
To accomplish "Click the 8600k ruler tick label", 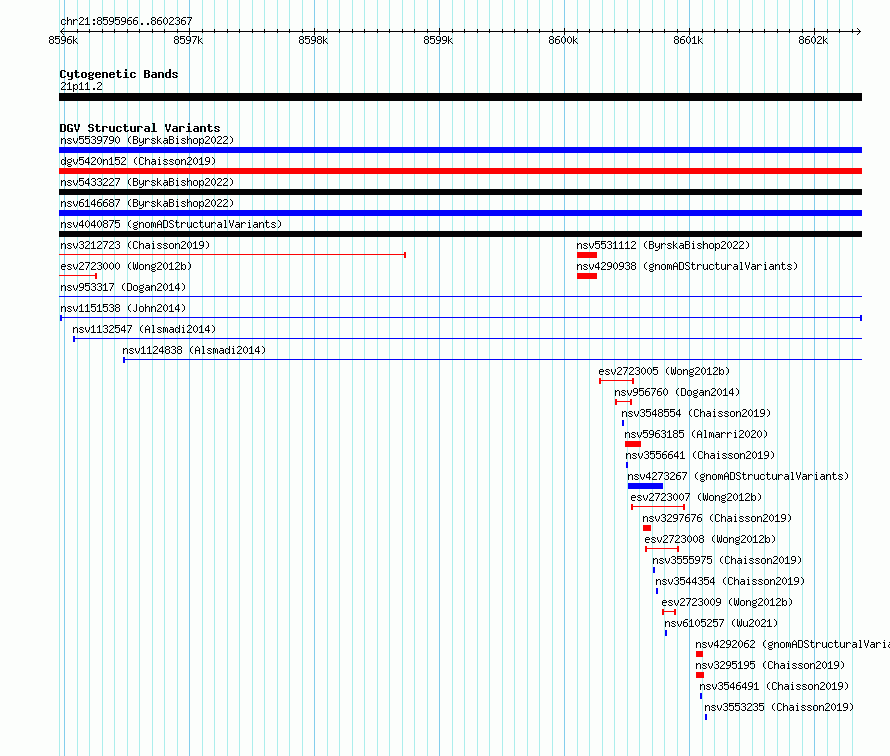I will tap(563, 40).
